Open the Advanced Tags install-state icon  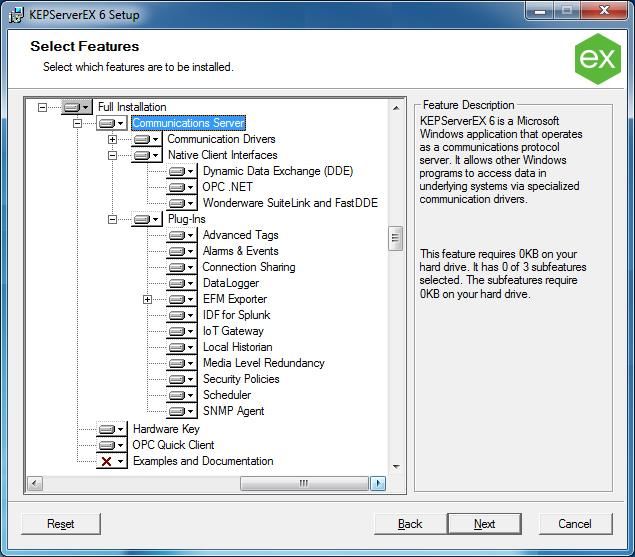[x=182, y=235]
